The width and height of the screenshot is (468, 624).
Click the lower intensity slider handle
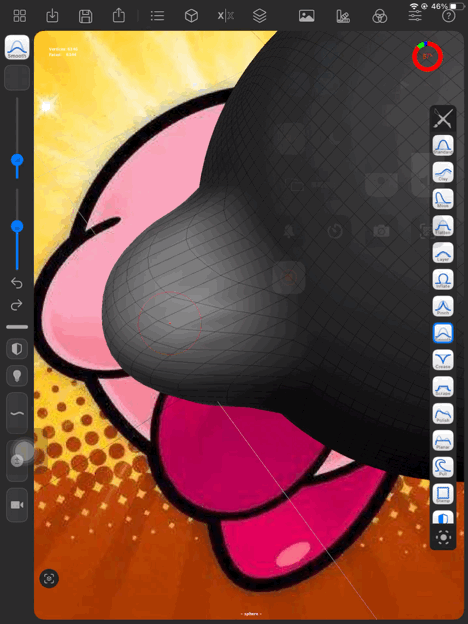point(17,226)
